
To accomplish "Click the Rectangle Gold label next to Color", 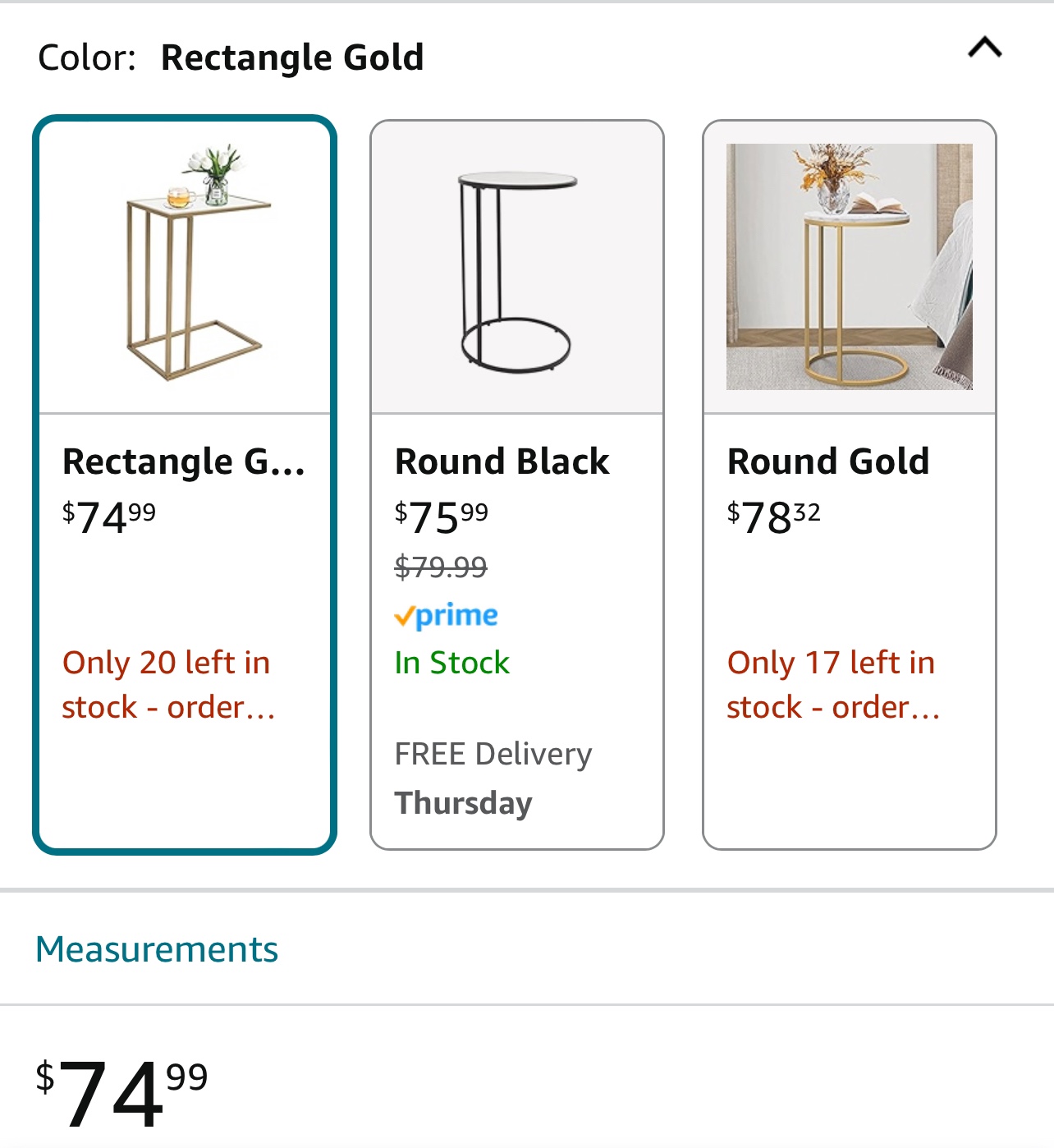I will (291, 57).
